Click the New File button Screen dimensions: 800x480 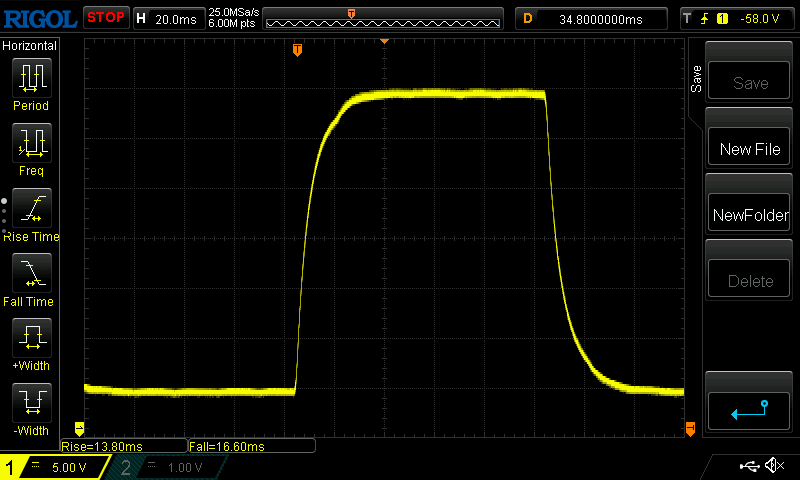(x=748, y=147)
